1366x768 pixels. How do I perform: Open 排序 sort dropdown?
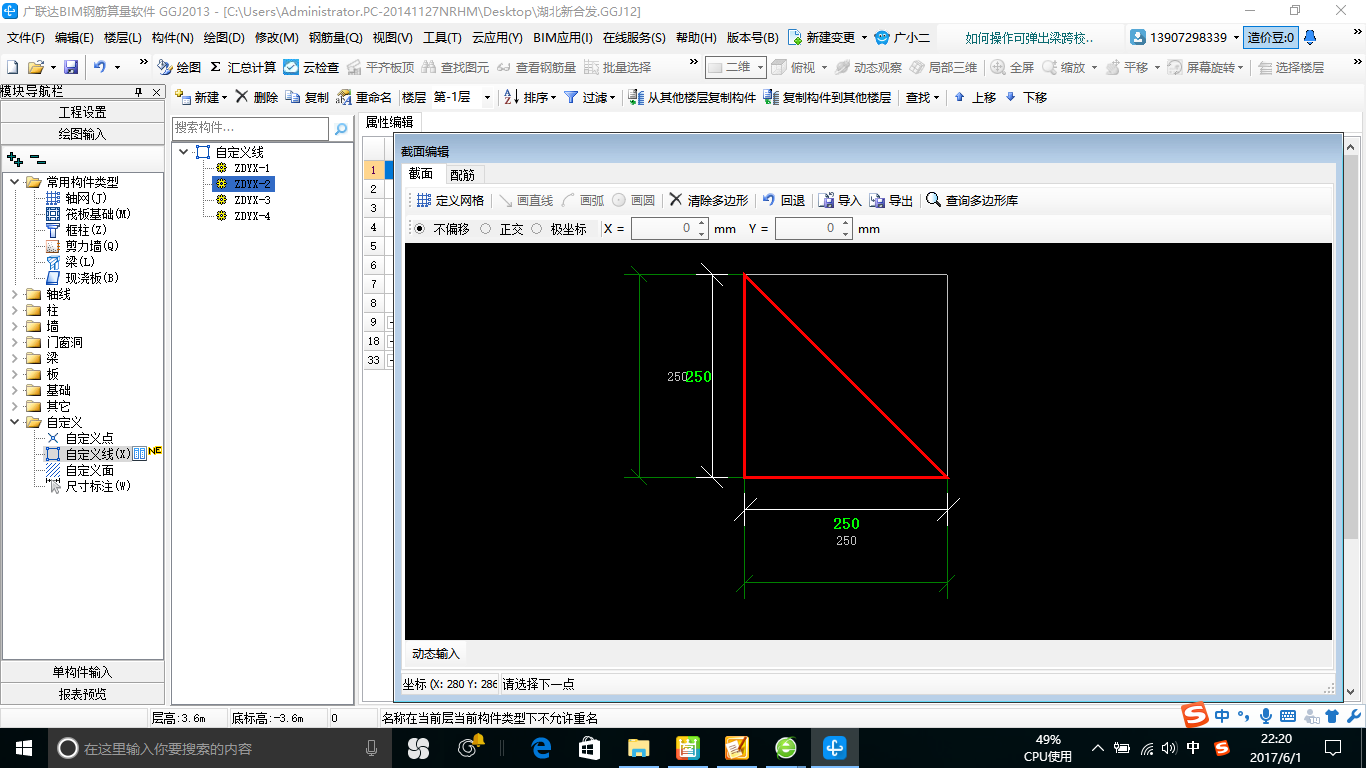pos(528,97)
